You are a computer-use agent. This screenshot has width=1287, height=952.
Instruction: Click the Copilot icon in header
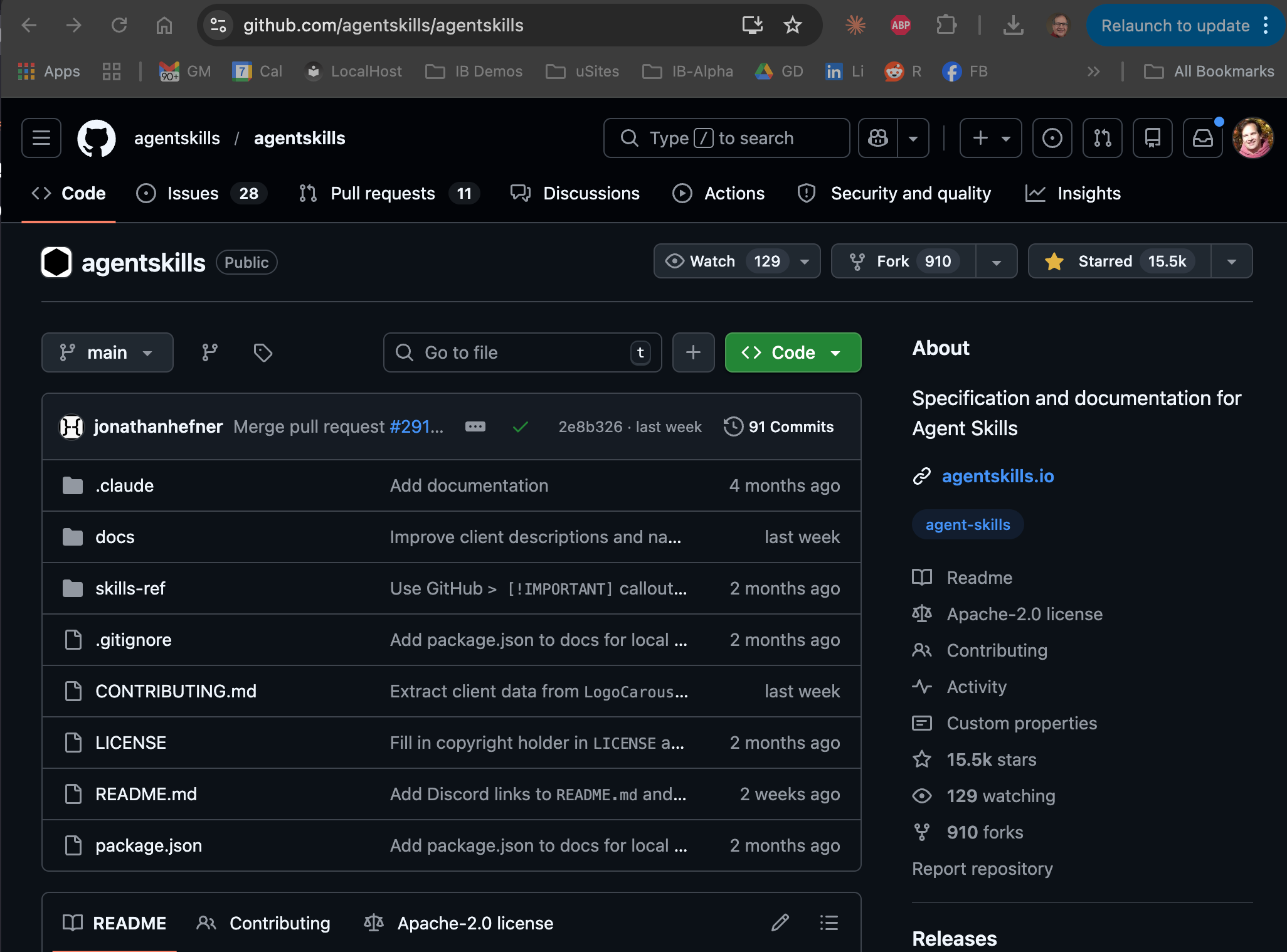pos(878,138)
